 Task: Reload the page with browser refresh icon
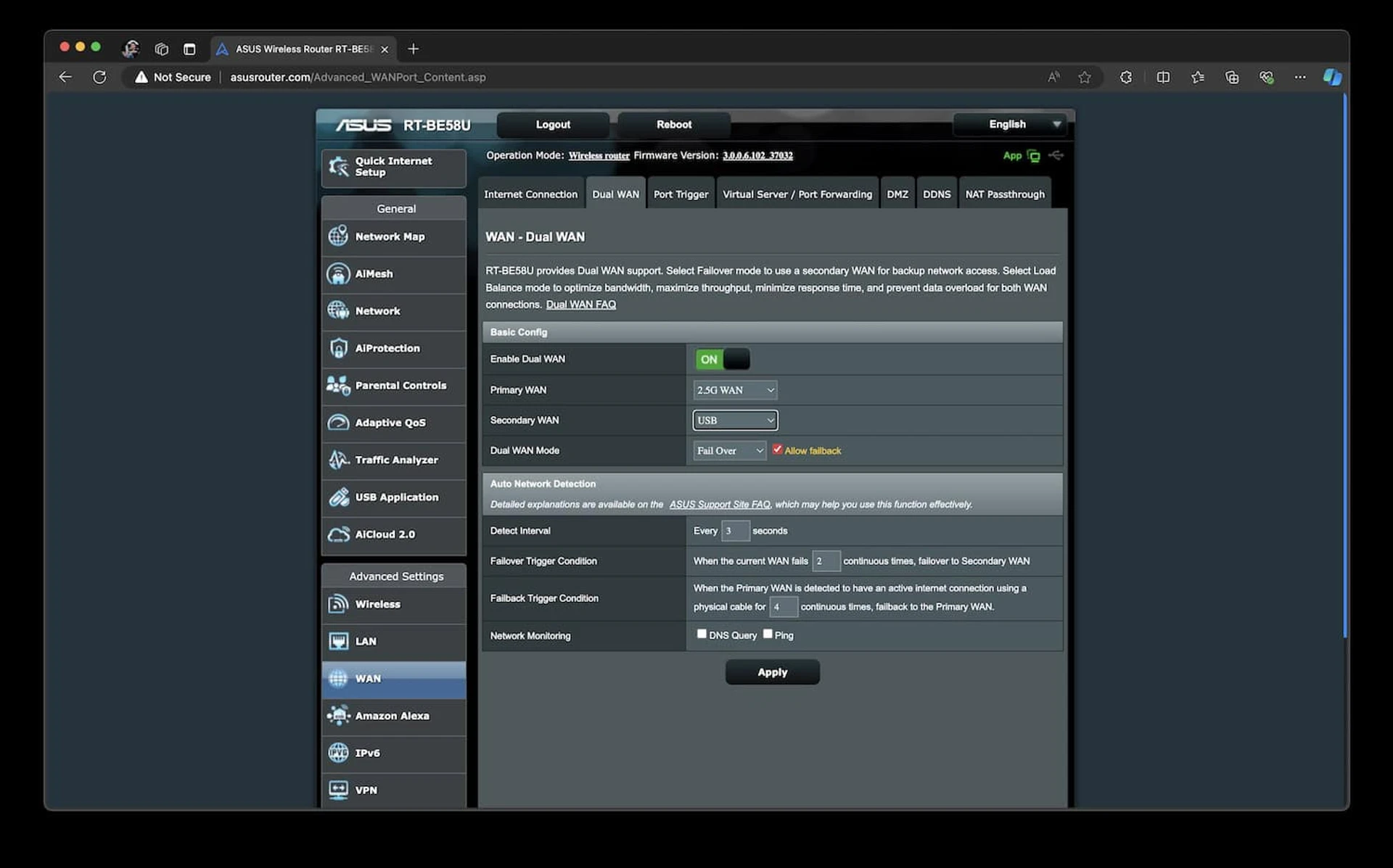(99, 77)
